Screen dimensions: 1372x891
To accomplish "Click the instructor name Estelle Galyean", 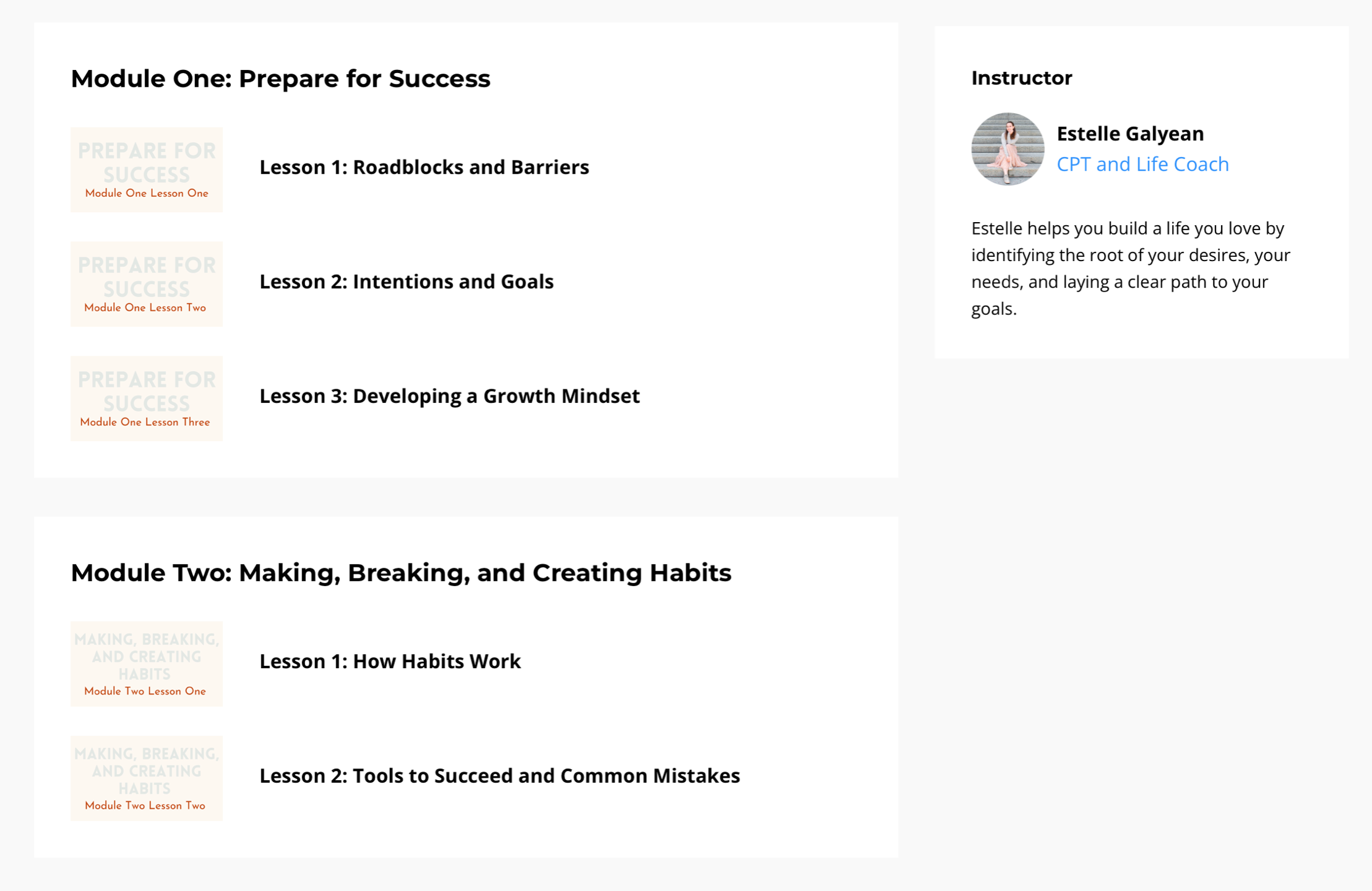I will click(1130, 134).
